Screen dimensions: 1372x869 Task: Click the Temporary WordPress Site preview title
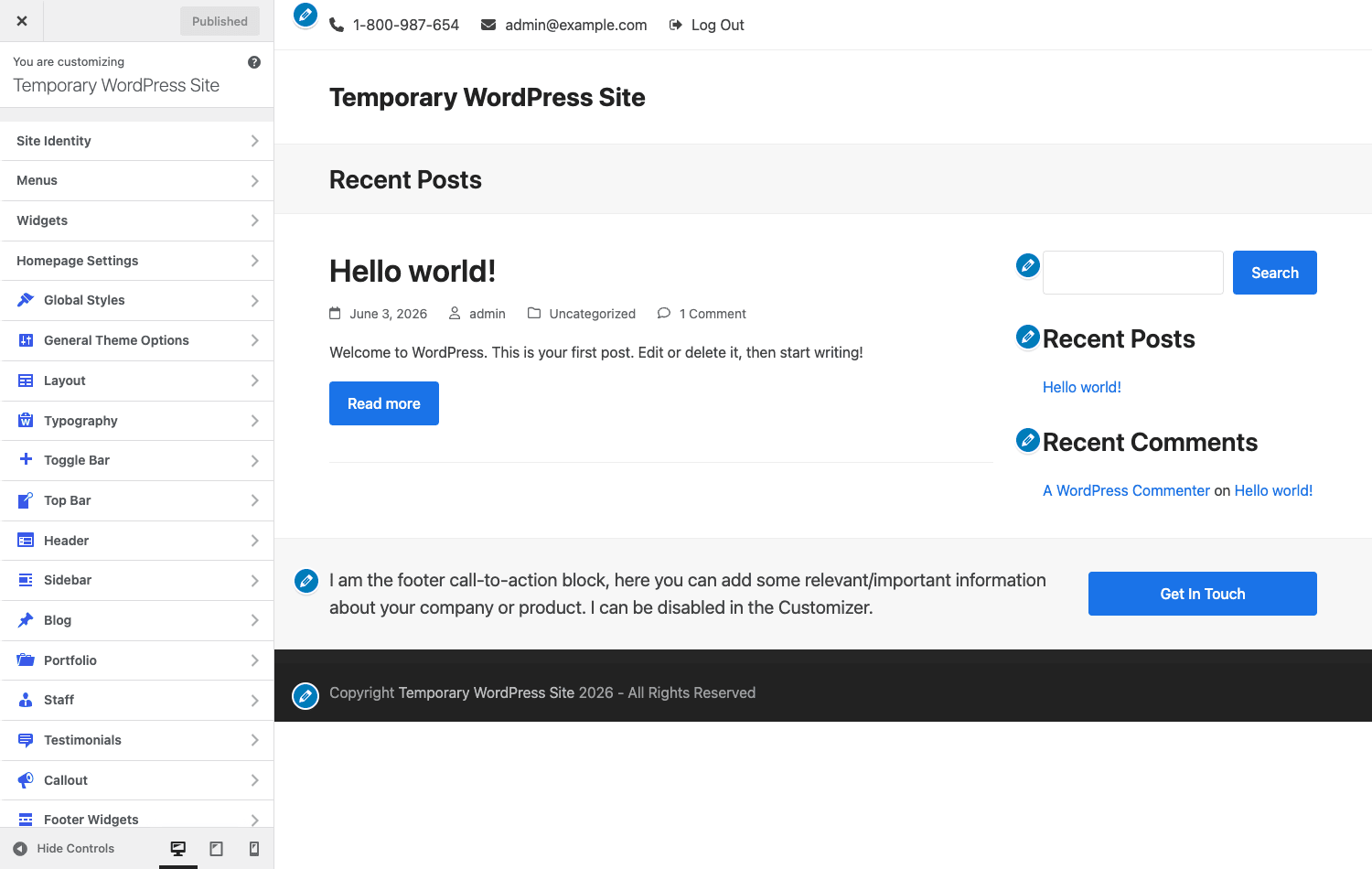click(x=488, y=97)
